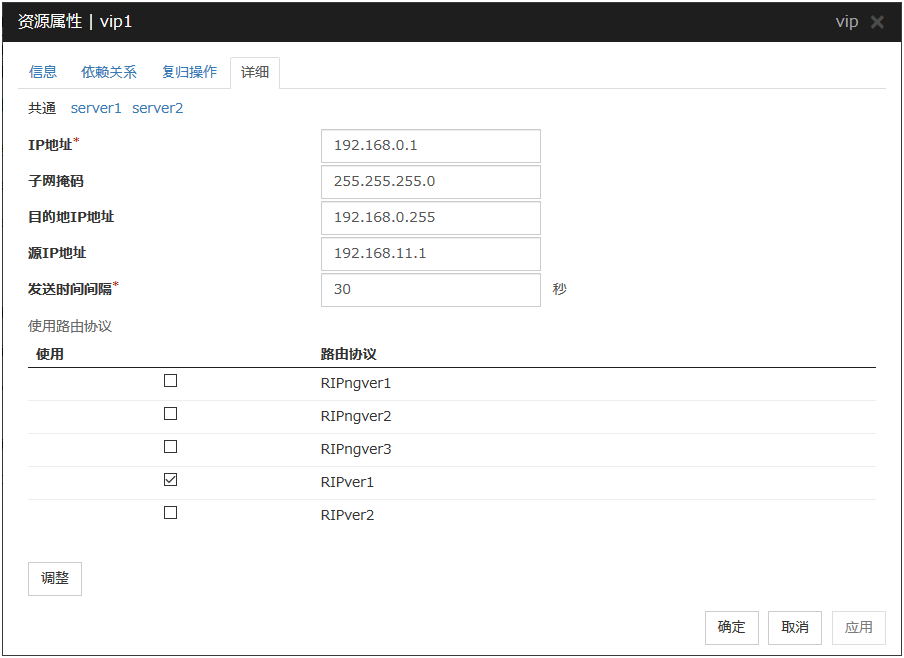Go to the 复归操作 tab
Image resolution: width=904 pixels, height=658 pixels.
pos(189,72)
